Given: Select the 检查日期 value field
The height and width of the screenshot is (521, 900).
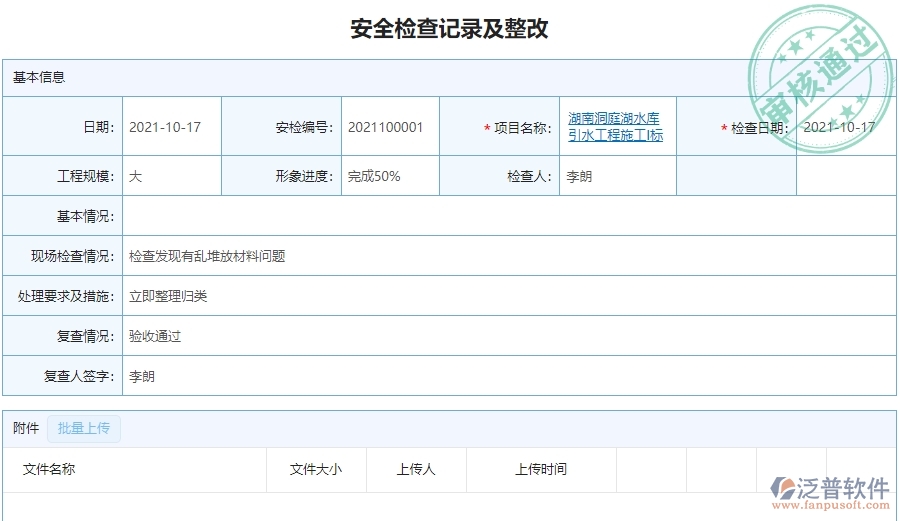Looking at the screenshot, I should (845, 127).
